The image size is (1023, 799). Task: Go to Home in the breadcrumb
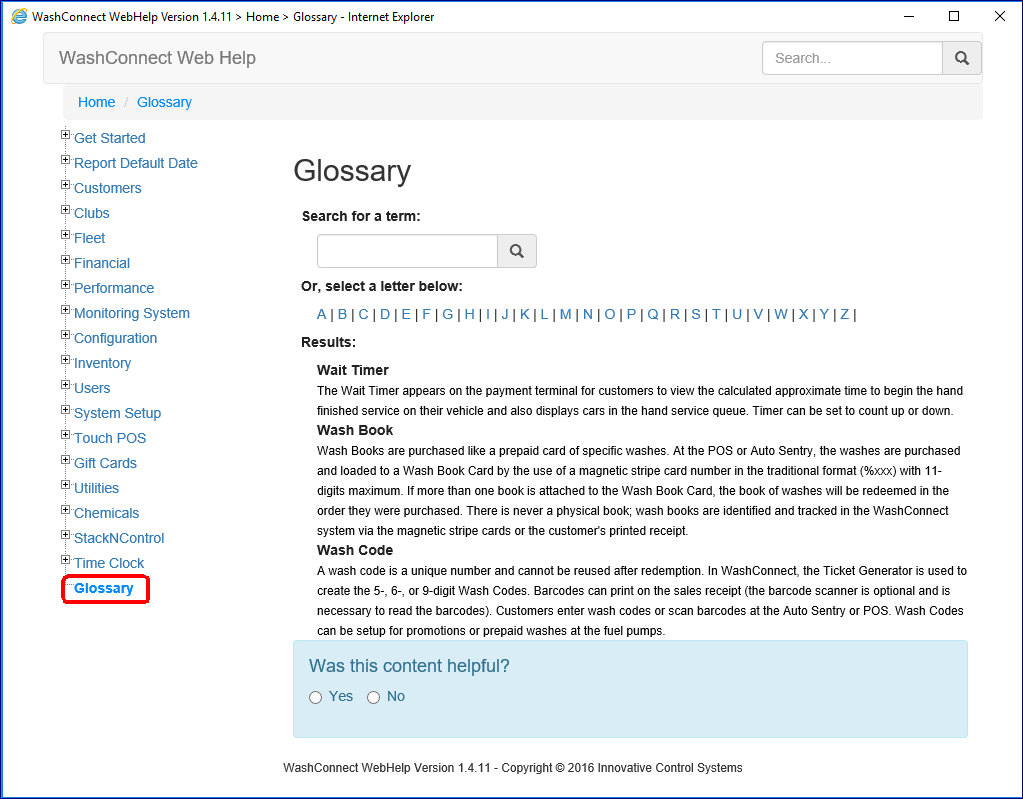pos(96,102)
